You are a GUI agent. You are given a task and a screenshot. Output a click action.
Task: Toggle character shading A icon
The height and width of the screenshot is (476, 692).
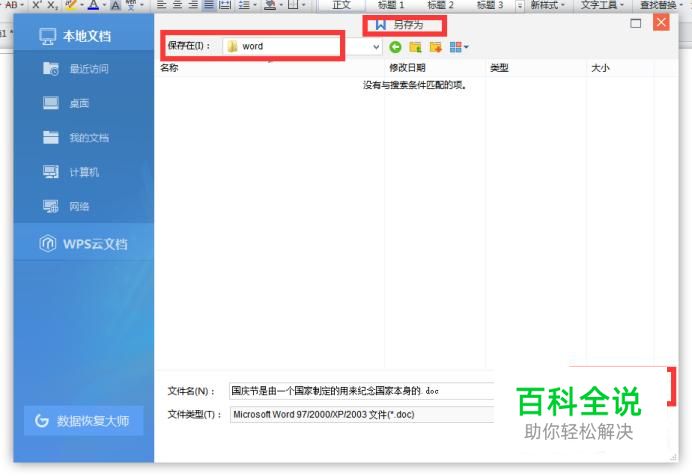point(115,5)
